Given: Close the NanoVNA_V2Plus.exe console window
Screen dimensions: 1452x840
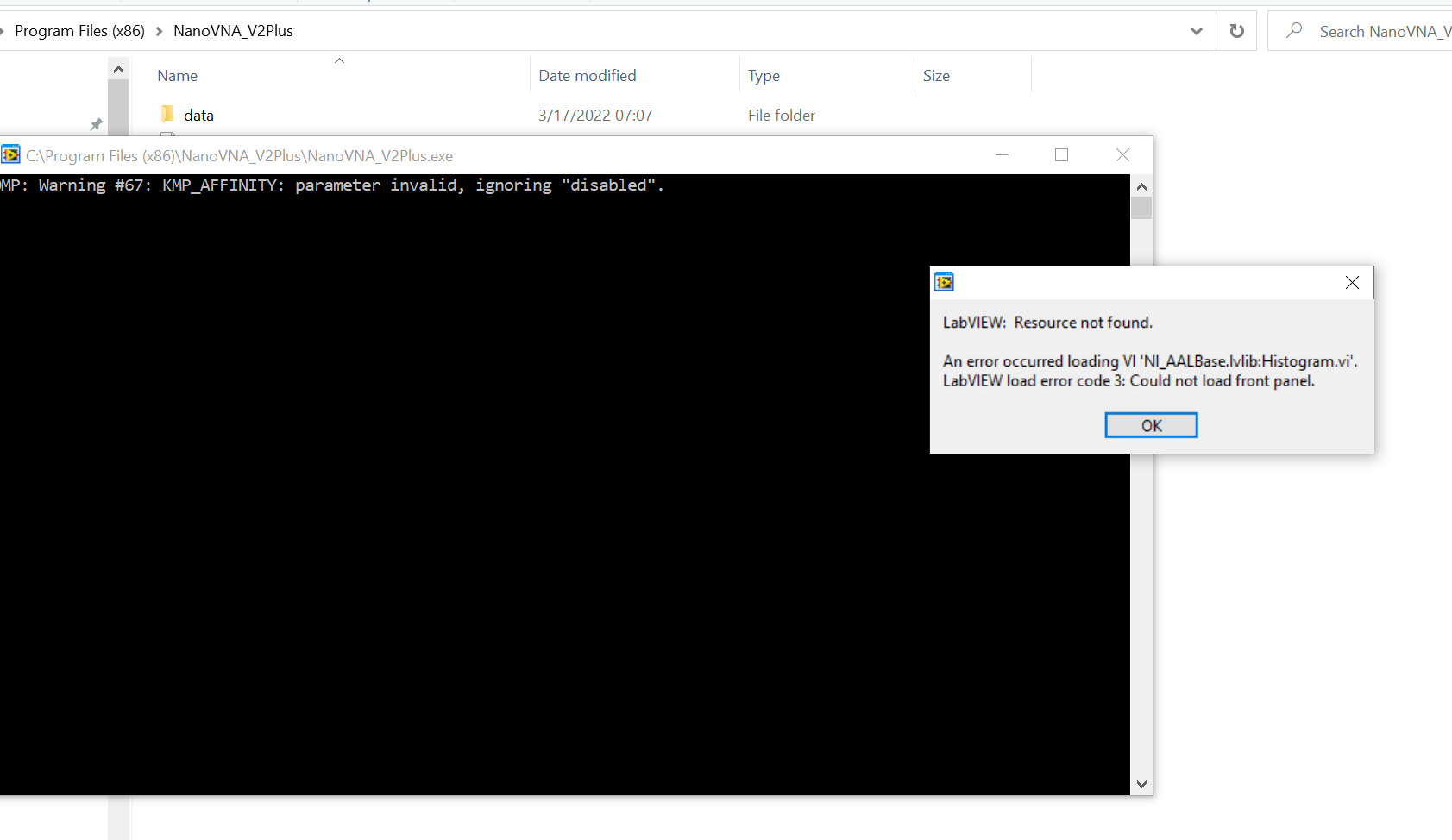Looking at the screenshot, I should point(1122,155).
